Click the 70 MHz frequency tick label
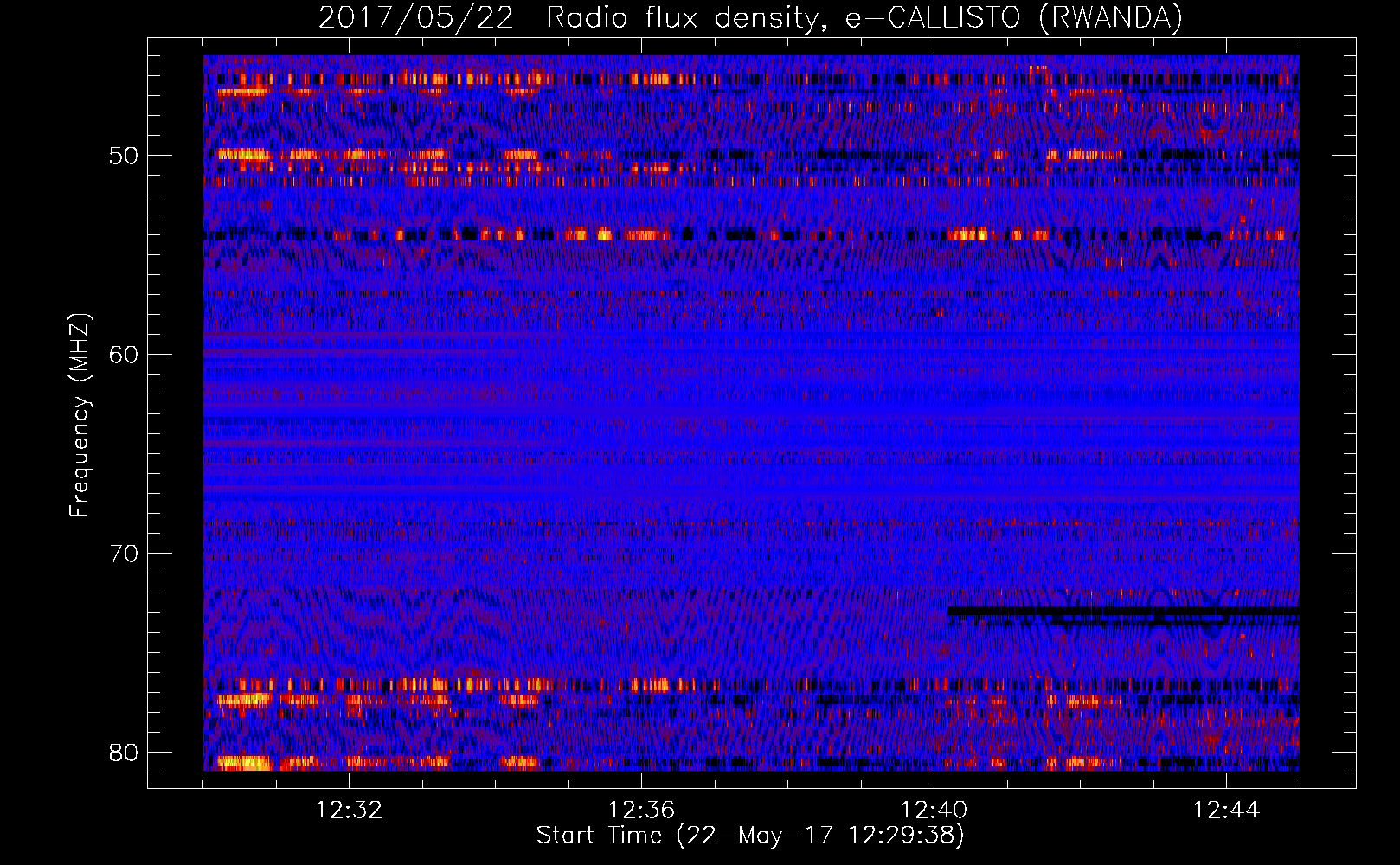1400x865 pixels. [x=124, y=554]
